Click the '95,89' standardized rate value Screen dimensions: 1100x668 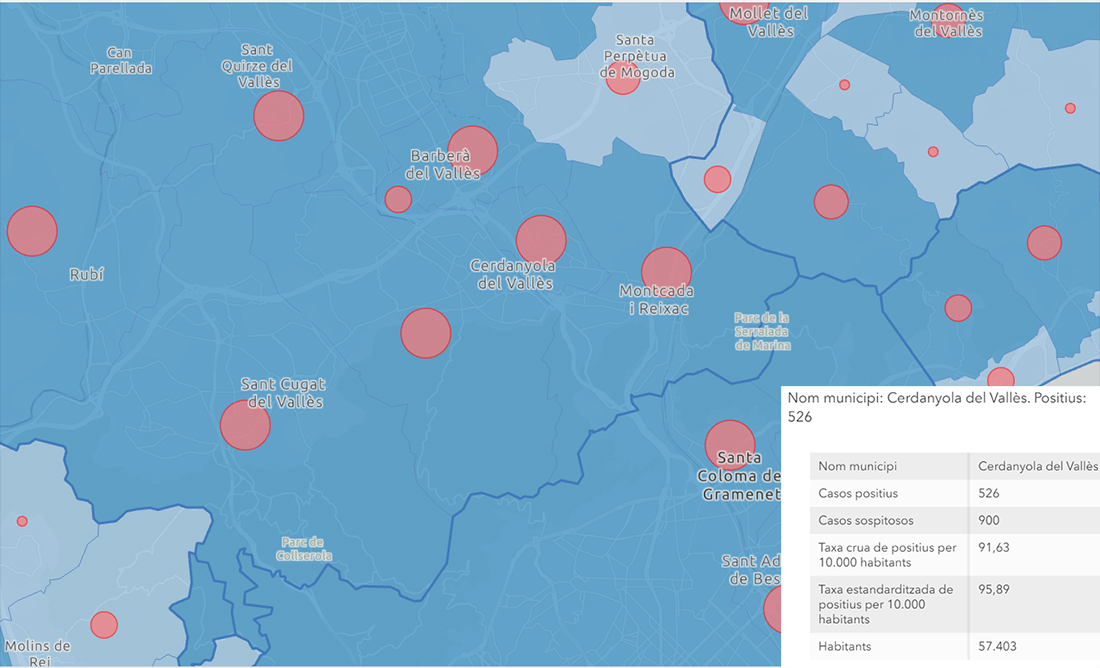[x=994, y=589]
